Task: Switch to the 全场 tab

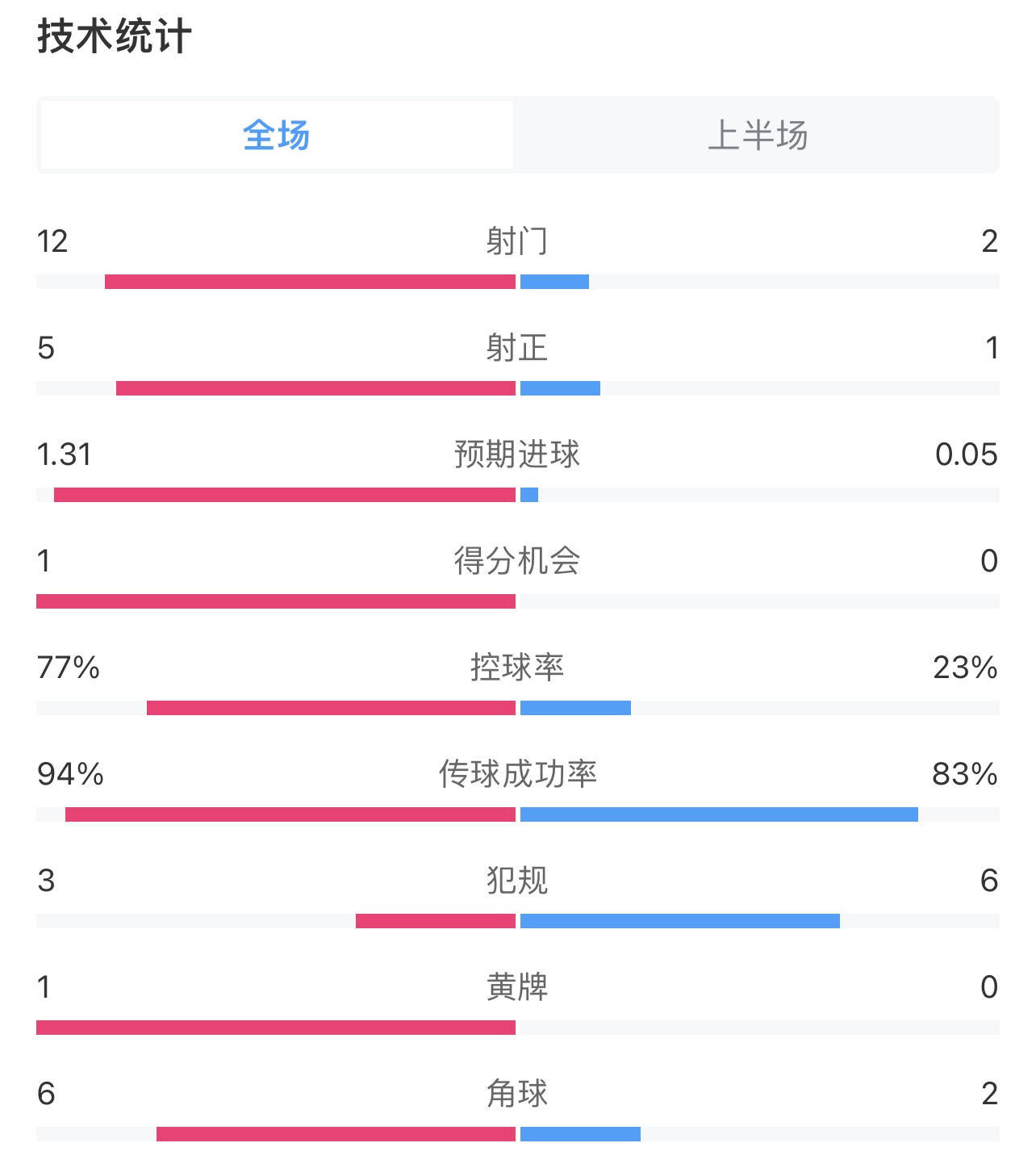Action: [x=276, y=136]
